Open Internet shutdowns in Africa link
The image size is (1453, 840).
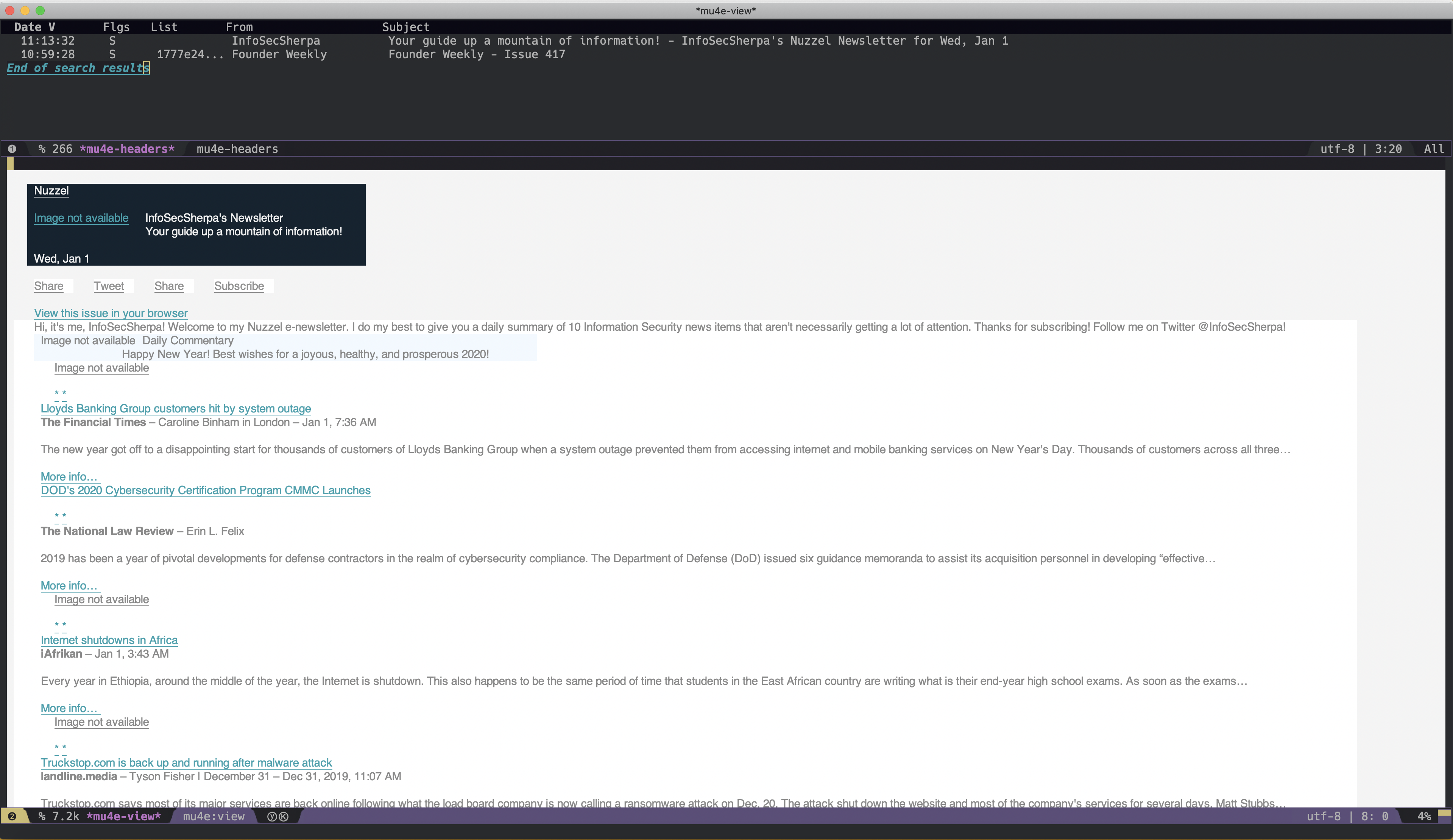[109, 640]
